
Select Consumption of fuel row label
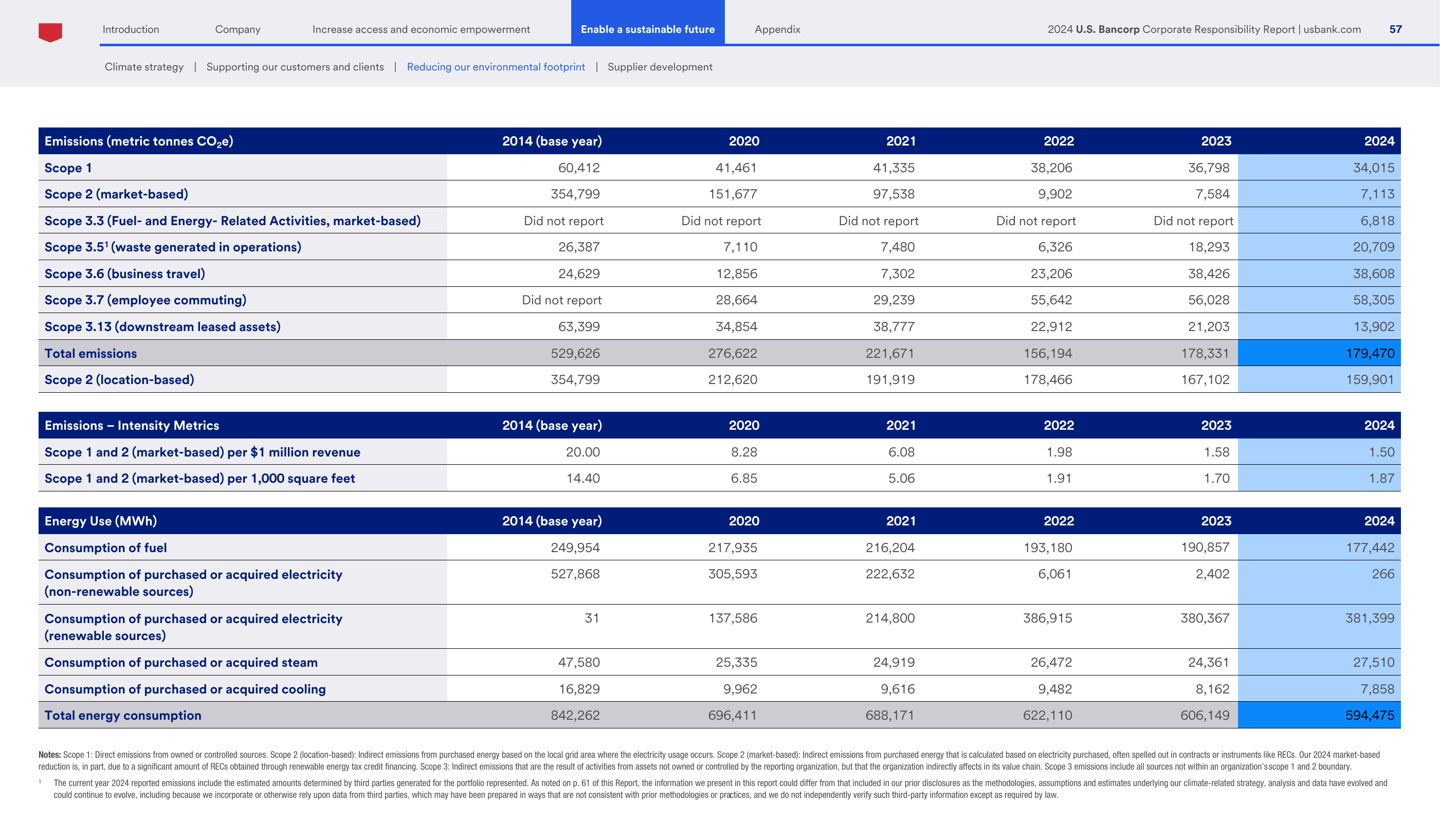point(106,547)
